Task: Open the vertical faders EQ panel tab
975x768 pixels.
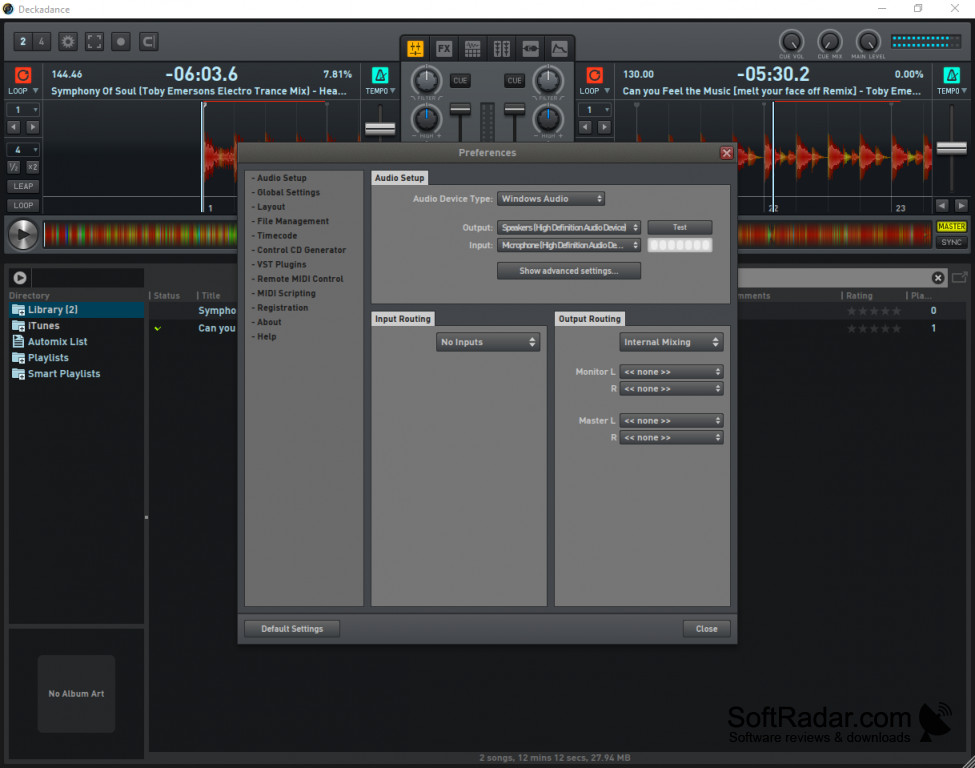Action: tap(502, 49)
